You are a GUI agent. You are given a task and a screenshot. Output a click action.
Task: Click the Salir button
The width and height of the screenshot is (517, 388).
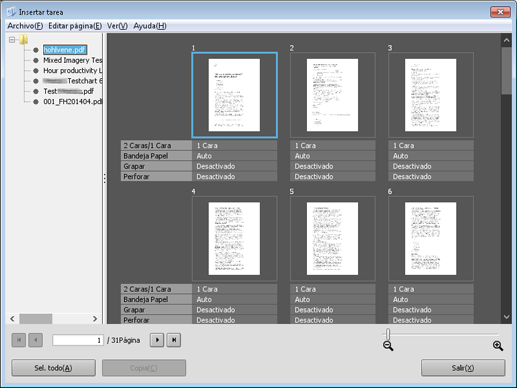[463, 368]
